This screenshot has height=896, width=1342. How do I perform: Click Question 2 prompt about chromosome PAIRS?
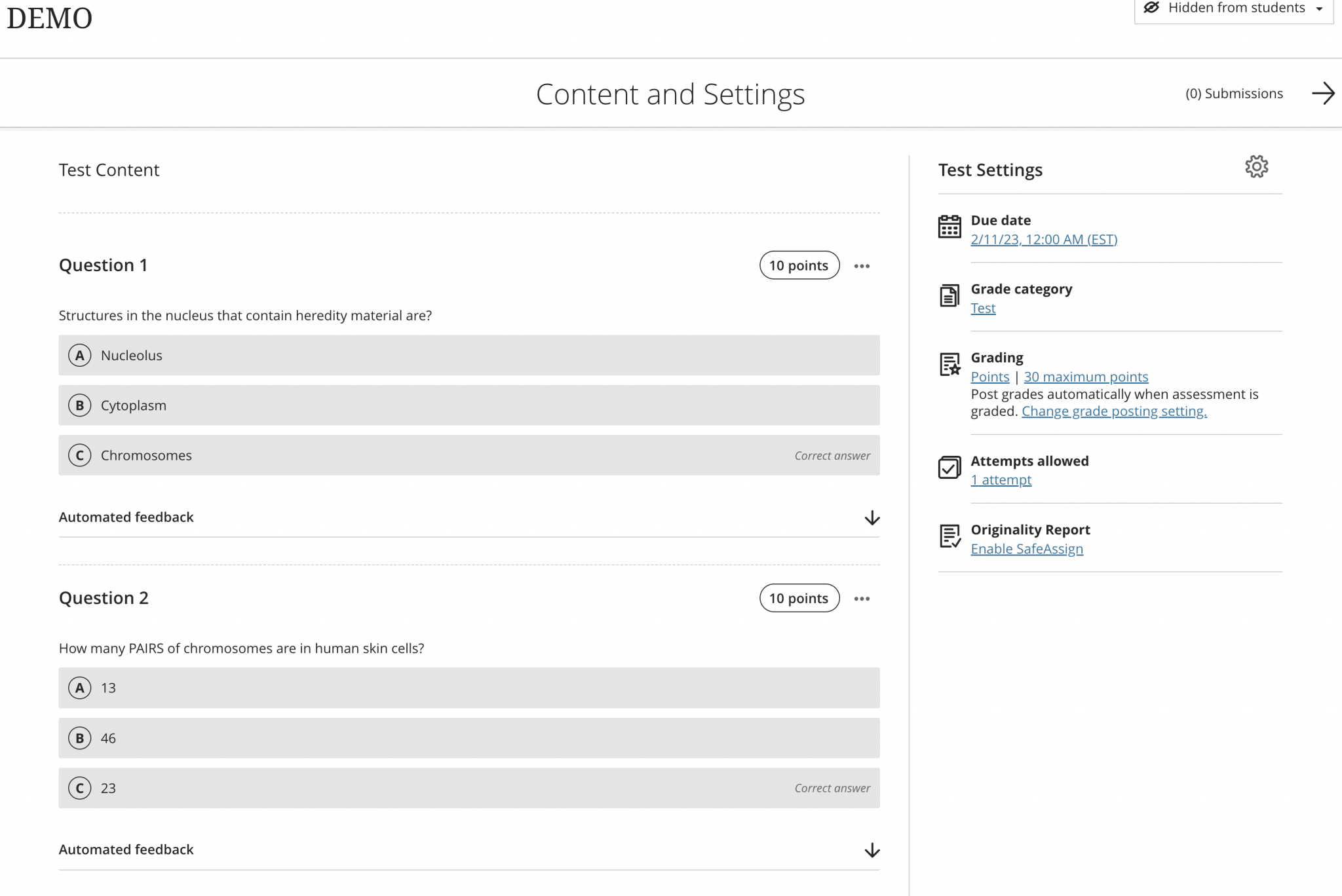241,648
